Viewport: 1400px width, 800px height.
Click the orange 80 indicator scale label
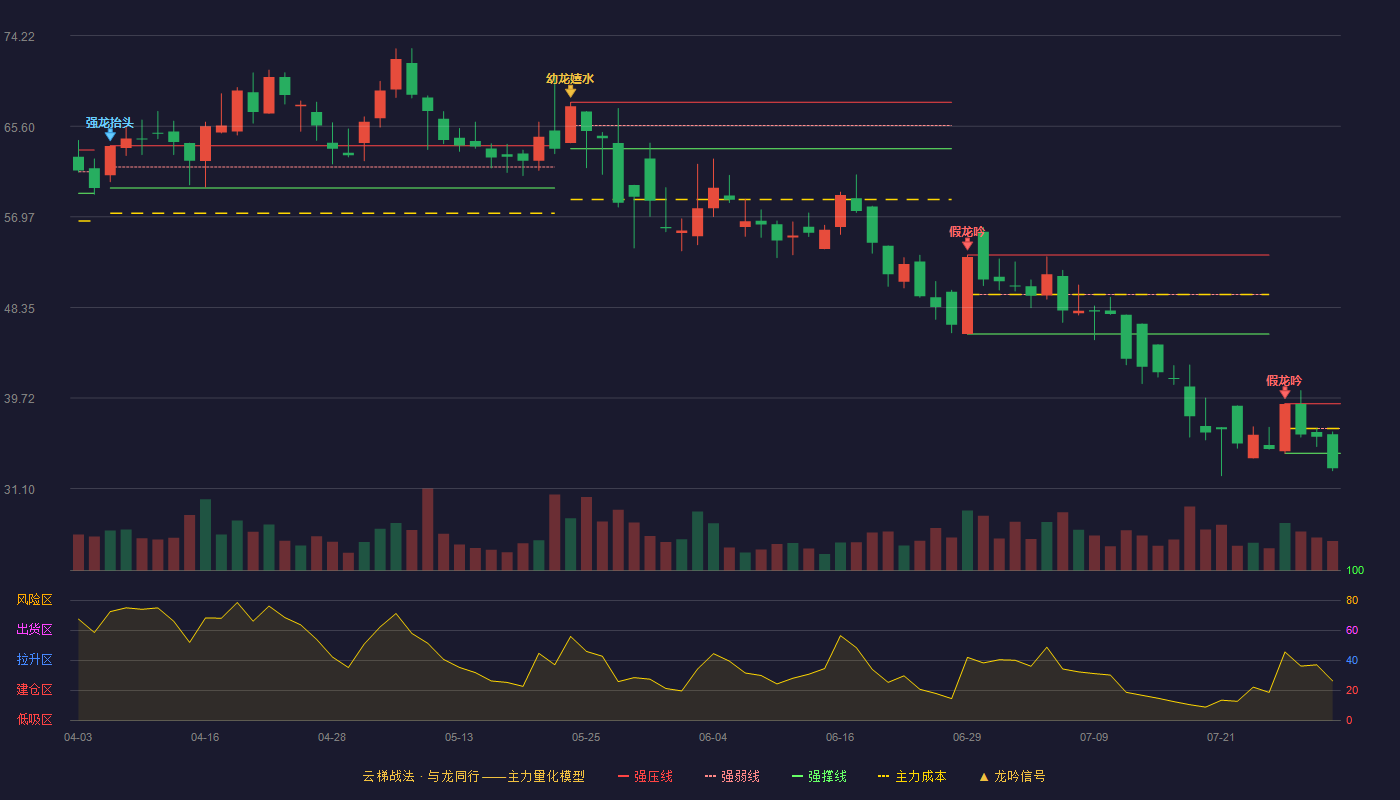[x=1352, y=600]
